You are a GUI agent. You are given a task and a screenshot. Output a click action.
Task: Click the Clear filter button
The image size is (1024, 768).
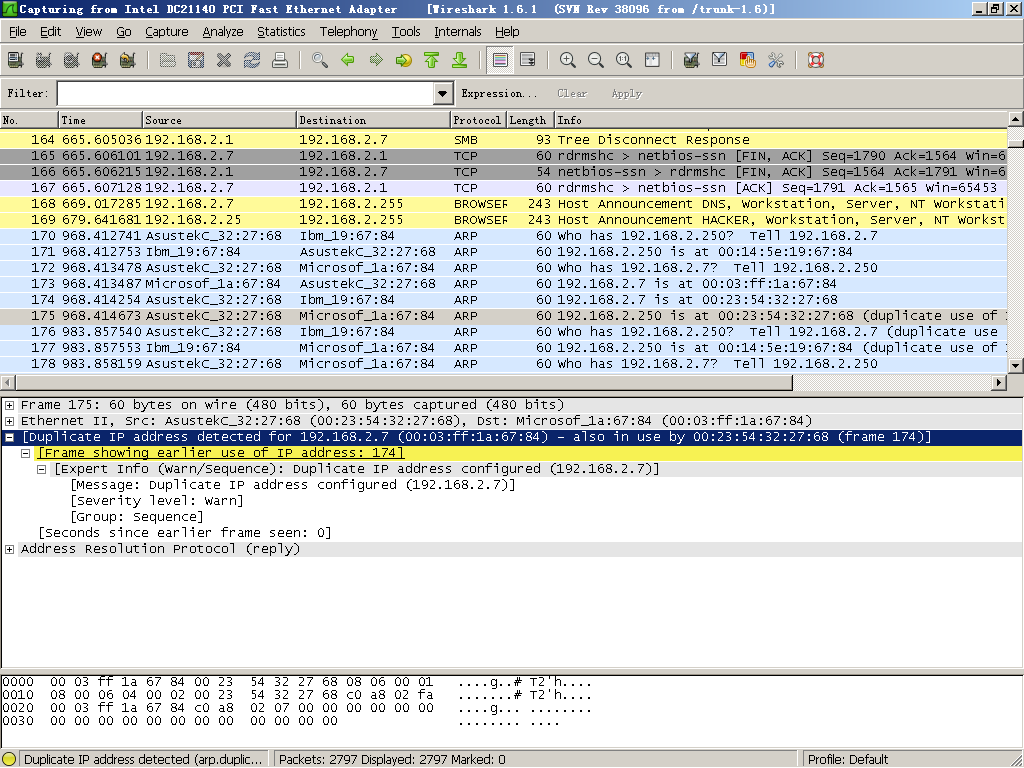click(x=572, y=93)
